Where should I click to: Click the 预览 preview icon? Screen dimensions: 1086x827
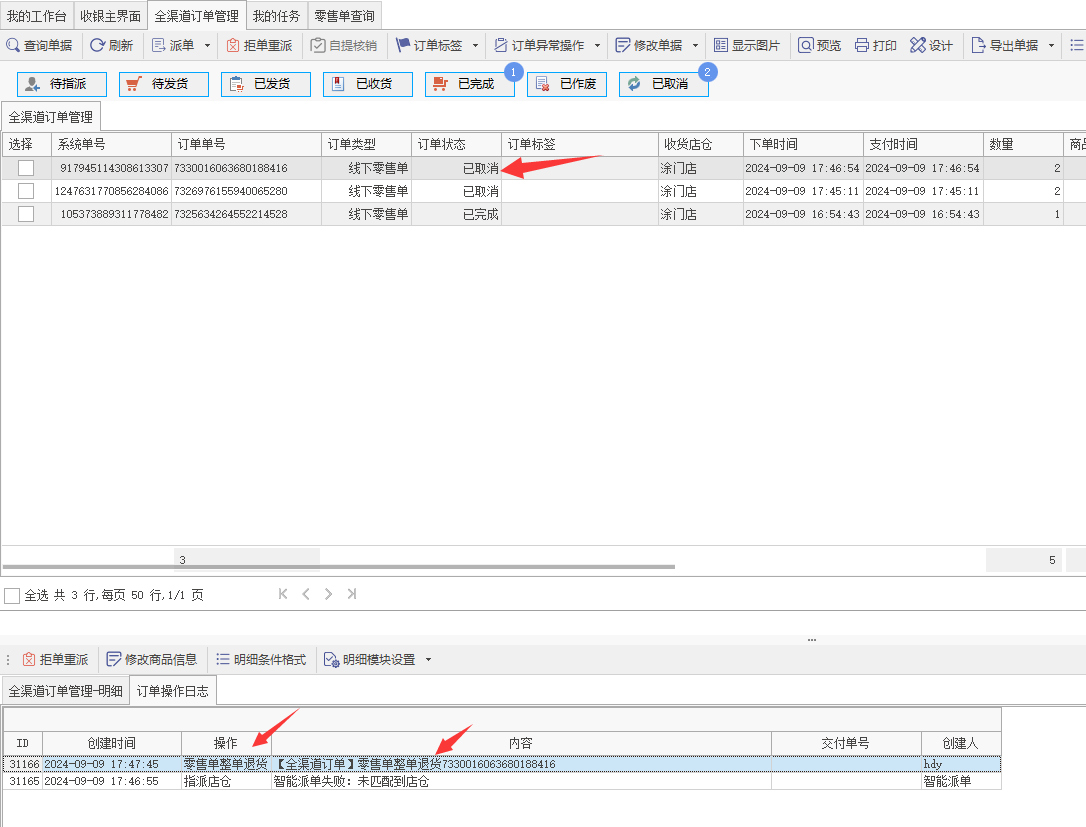click(x=805, y=45)
